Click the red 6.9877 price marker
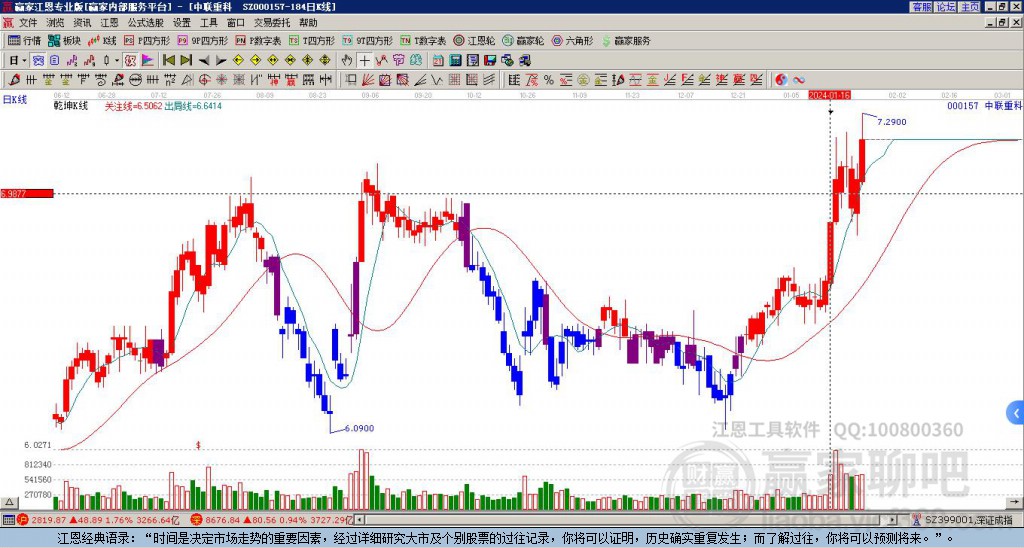Viewport: 1024px width, 548px height. pos(27,193)
